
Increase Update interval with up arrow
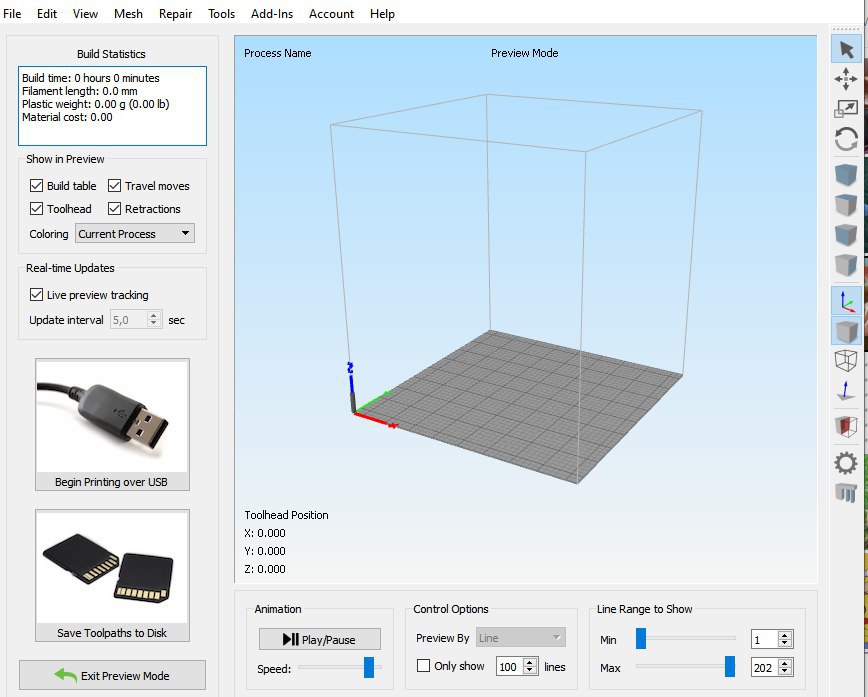[154, 316]
